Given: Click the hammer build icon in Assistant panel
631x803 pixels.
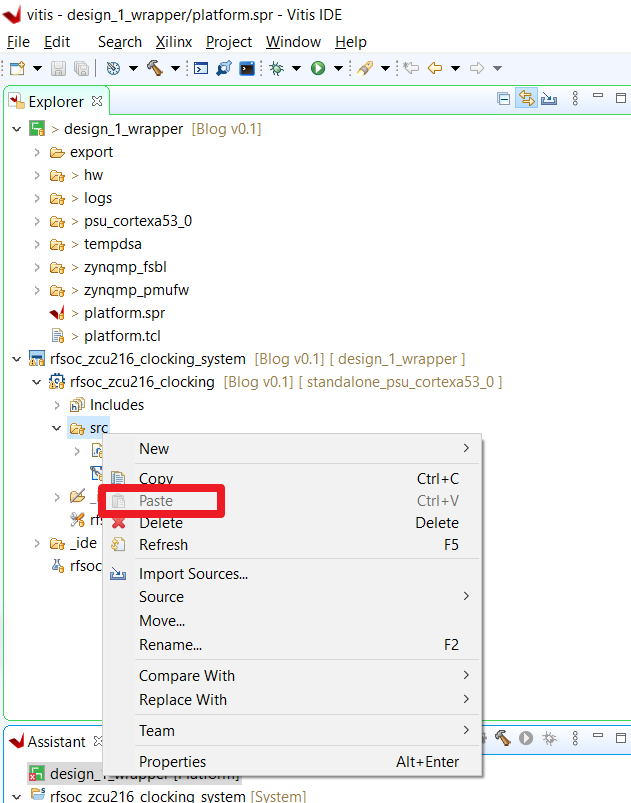Looking at the screenshot, I should 502,738.
